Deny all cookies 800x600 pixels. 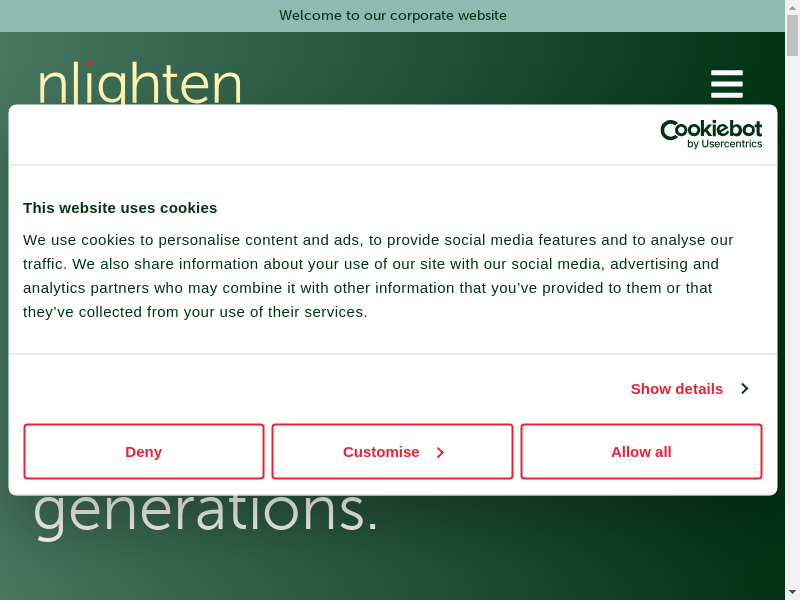click(x=144, y=452)
